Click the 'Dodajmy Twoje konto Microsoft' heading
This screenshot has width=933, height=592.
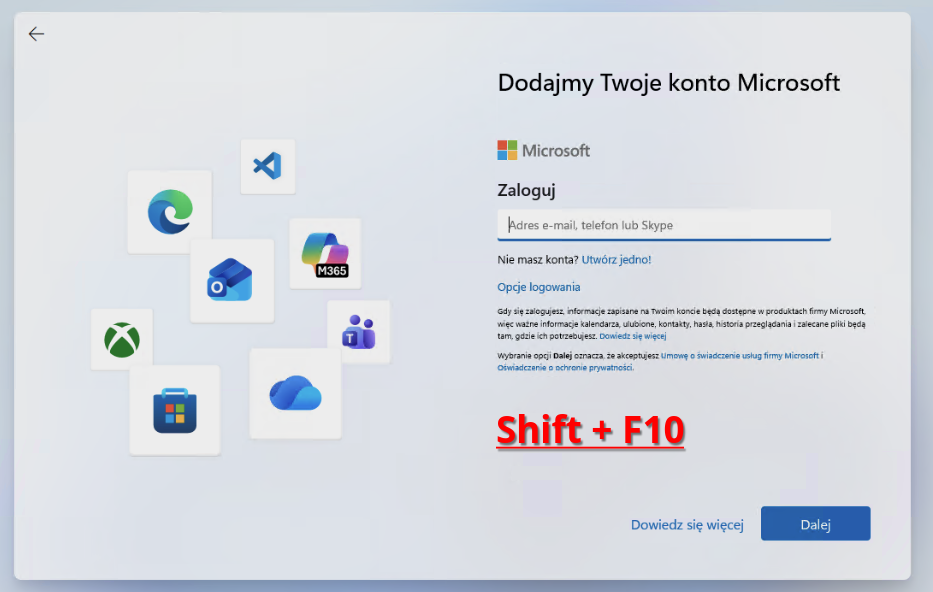669,83
